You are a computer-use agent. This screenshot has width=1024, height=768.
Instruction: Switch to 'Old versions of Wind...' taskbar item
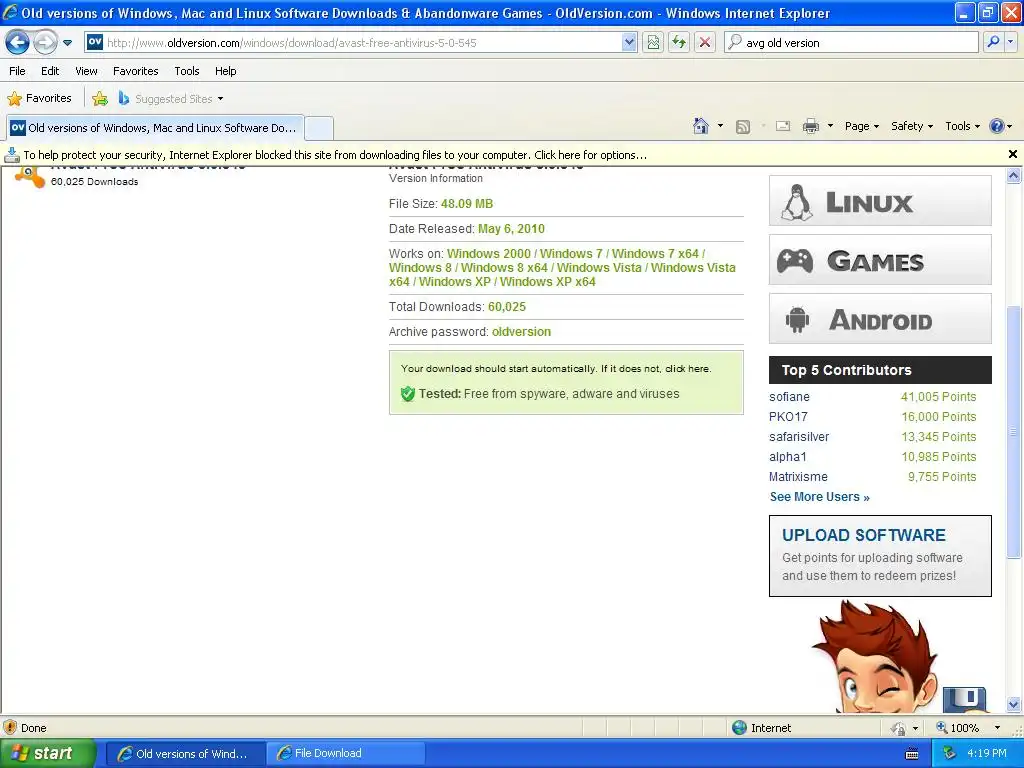185,753
